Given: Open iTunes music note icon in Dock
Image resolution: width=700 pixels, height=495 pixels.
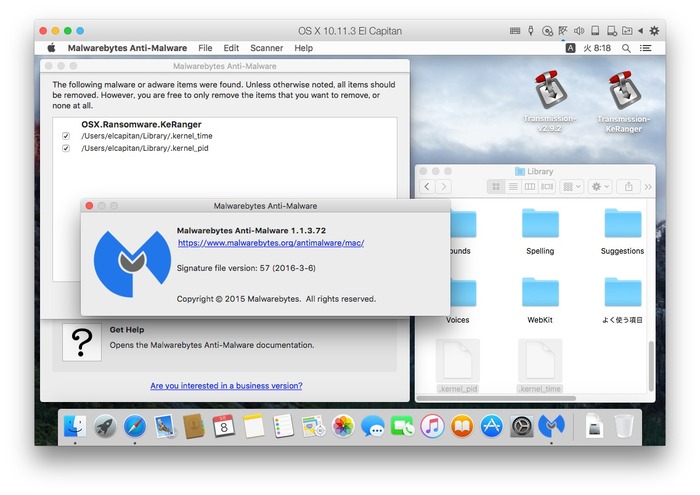Looking at the screenshot, I should [432, 426].
